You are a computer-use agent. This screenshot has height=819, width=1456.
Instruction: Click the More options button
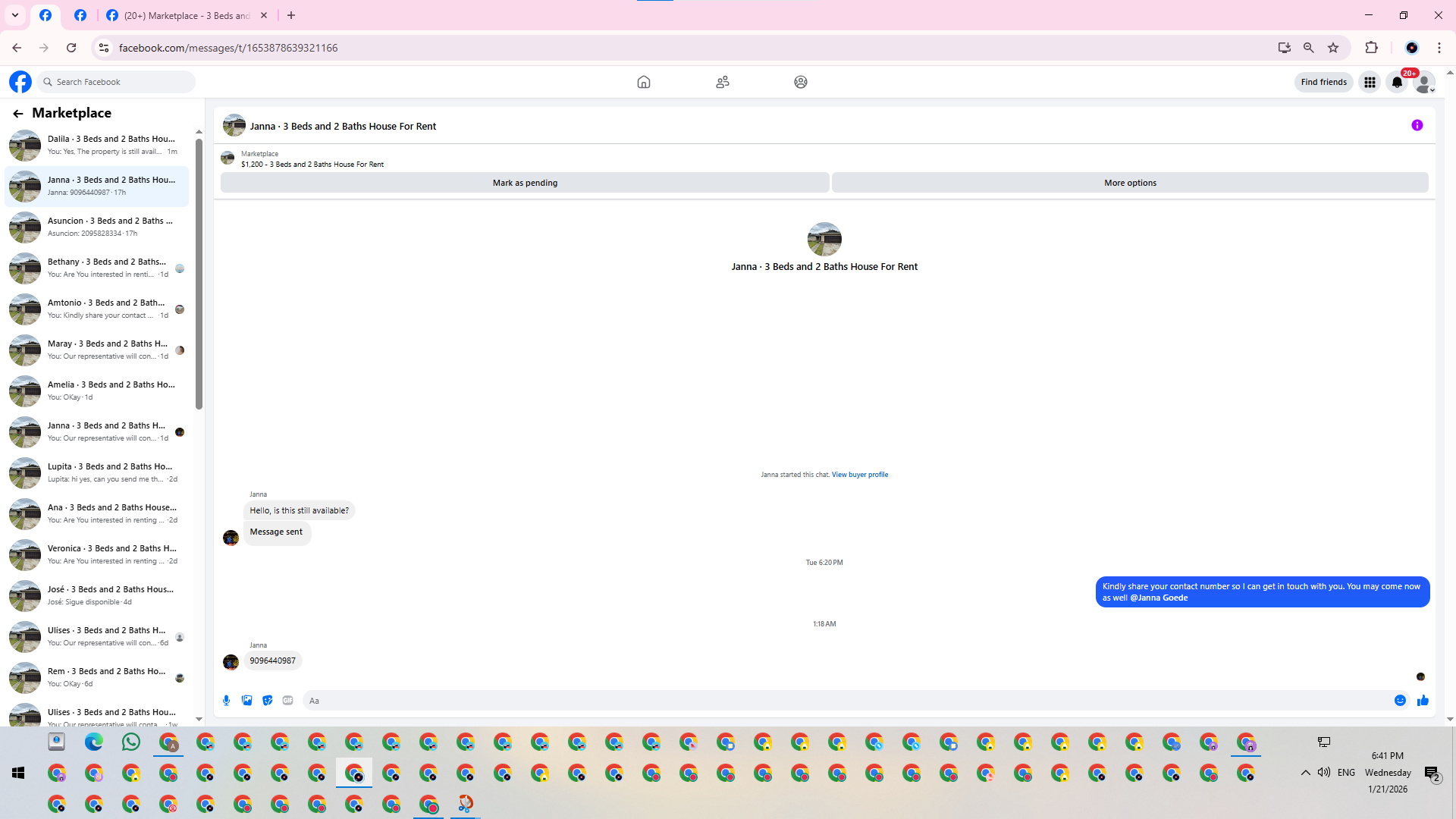(1129, 183)
